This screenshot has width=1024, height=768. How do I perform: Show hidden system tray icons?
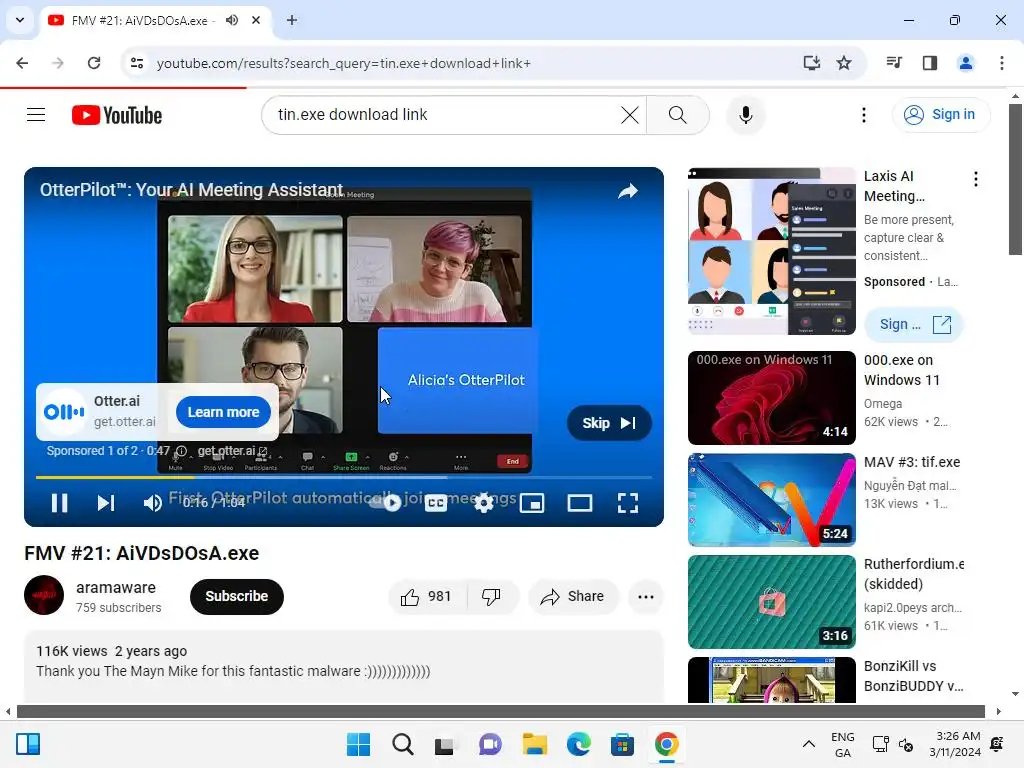point(808,744)
